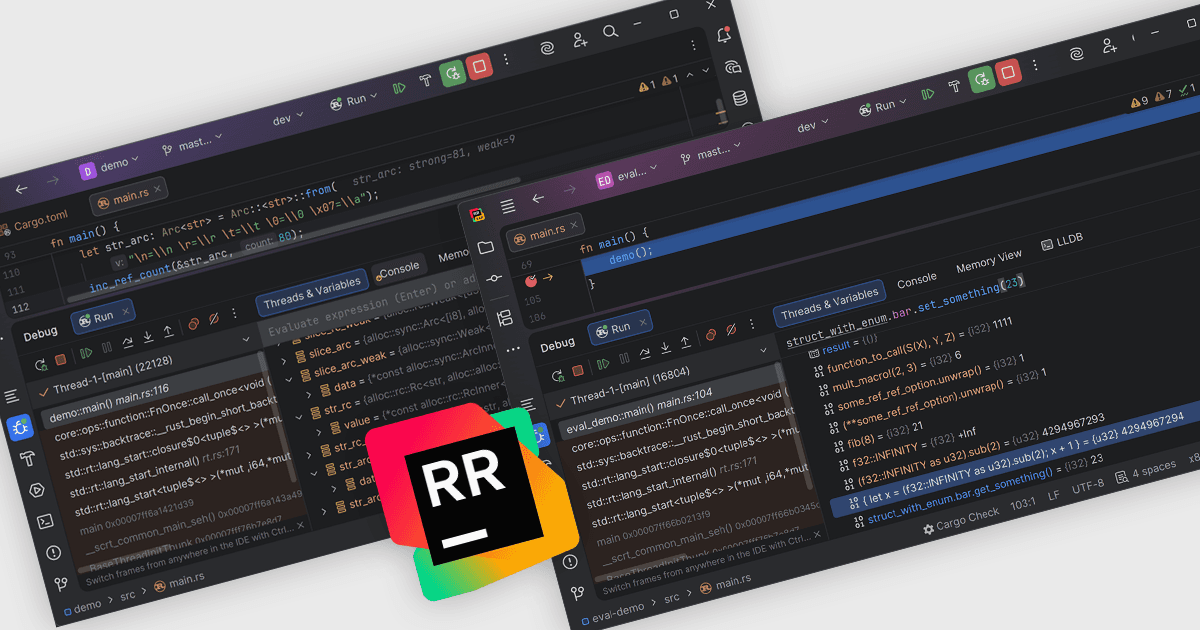Screen dimensions: 1200x630
Task: Switch to Console tab in eval-demo window
Action: pyautogui.click(x=917, y=279)
